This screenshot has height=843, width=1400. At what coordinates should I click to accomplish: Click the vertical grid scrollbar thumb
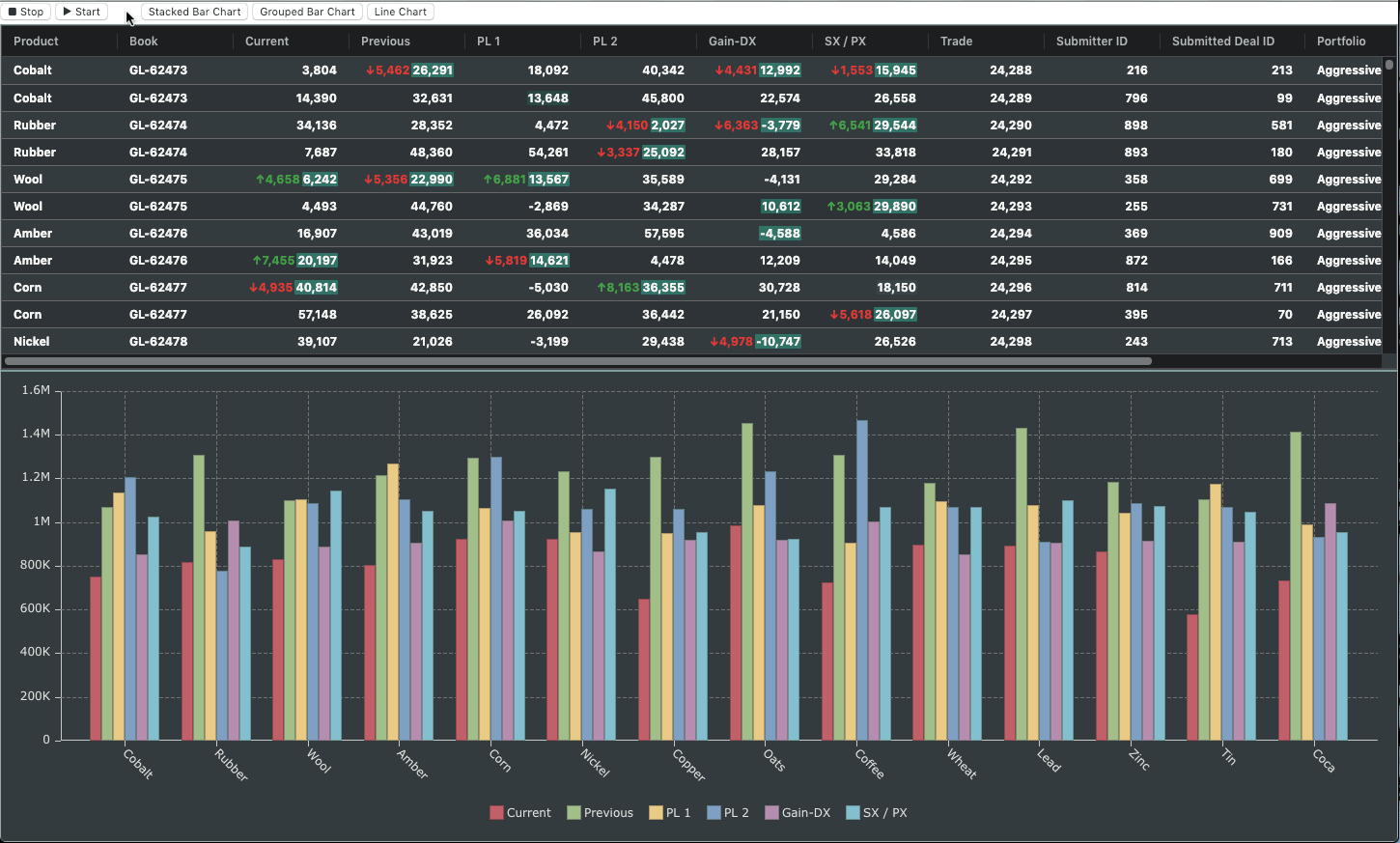[x=1389, y=65]
